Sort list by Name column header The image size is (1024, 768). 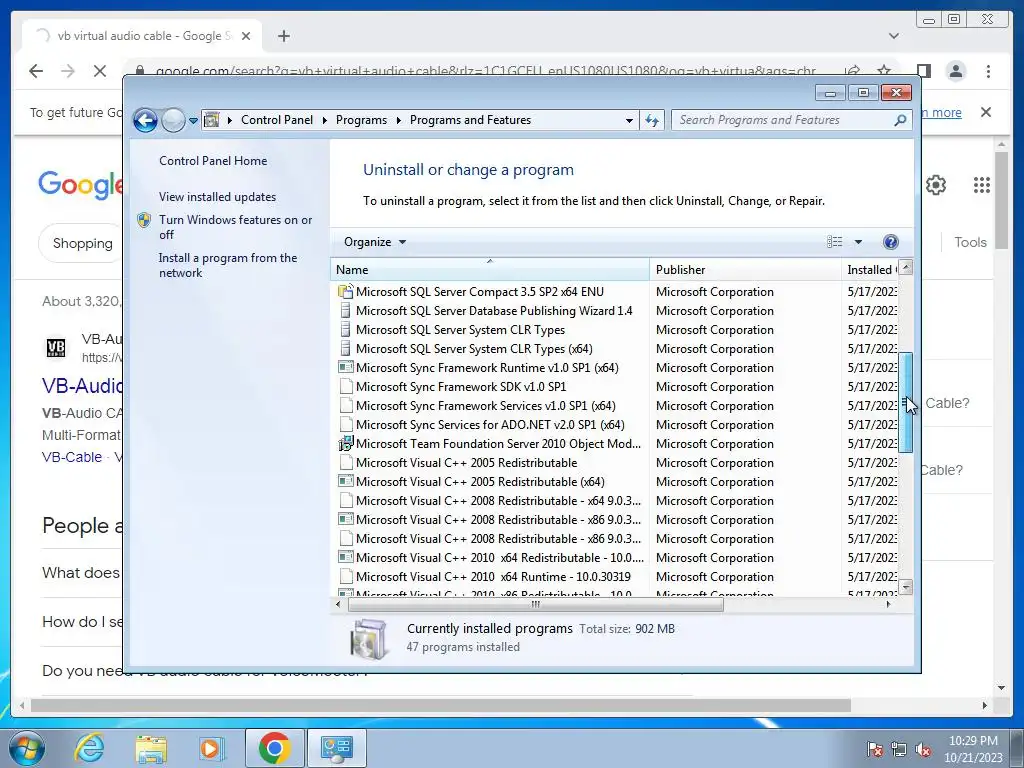490,269
